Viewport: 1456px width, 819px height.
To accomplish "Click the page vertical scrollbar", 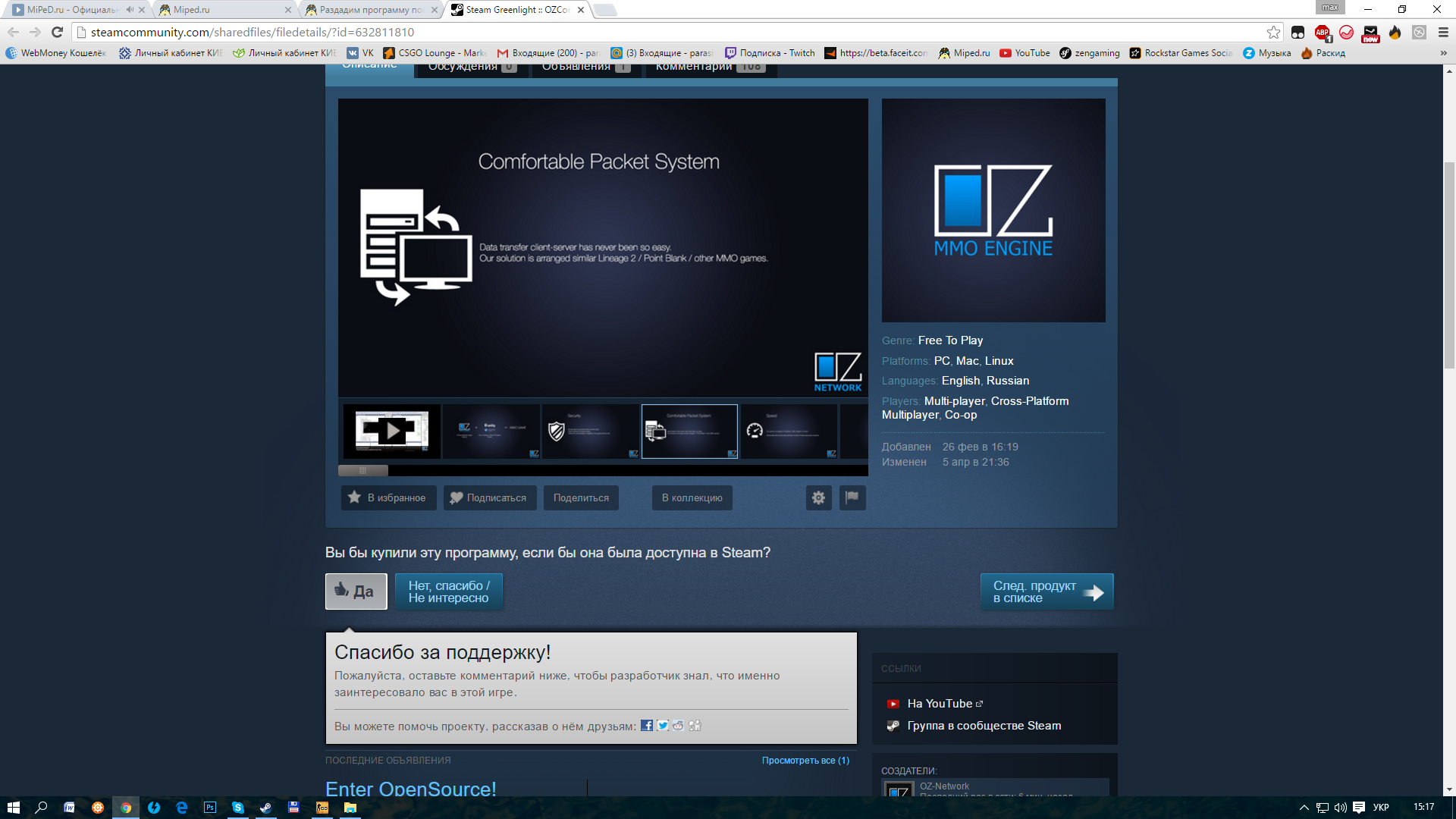I will 1449,265.
